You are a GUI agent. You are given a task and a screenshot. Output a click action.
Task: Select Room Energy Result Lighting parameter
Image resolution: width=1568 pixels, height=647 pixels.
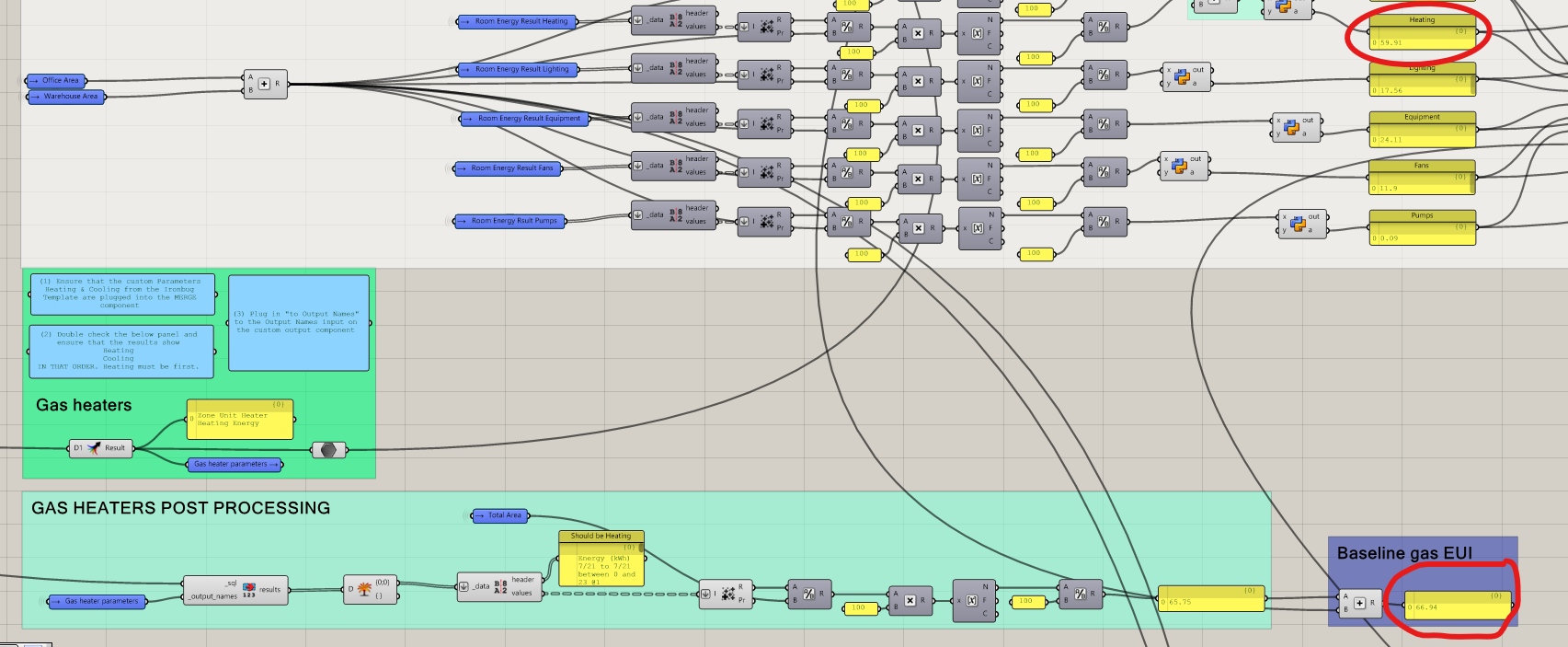point(517,69)
